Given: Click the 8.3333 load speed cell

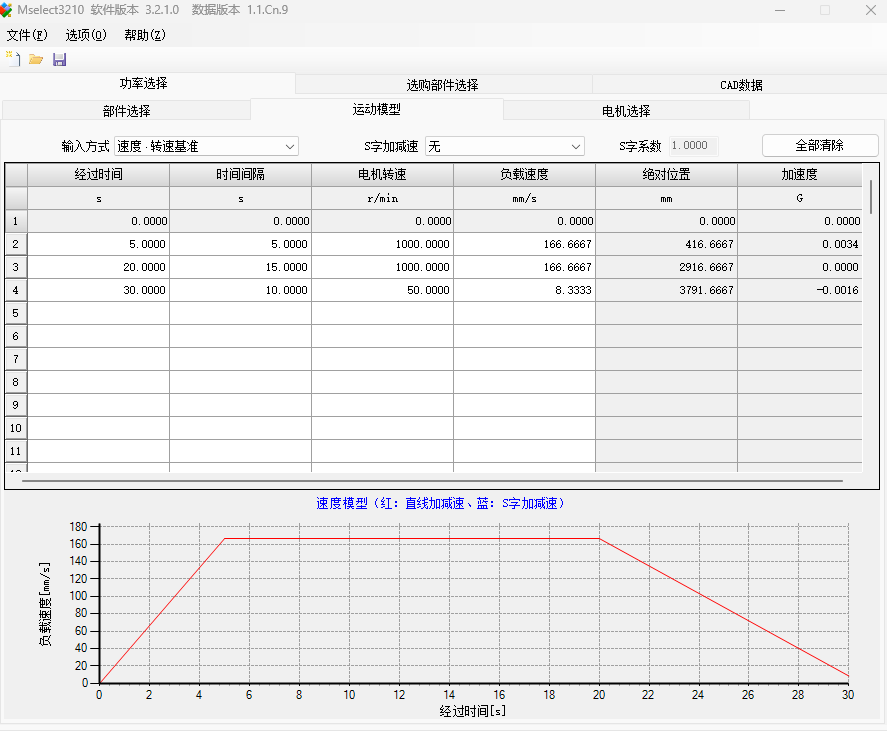Looking at the screenshot, I should pyautogui.click(x=524, y=290).
